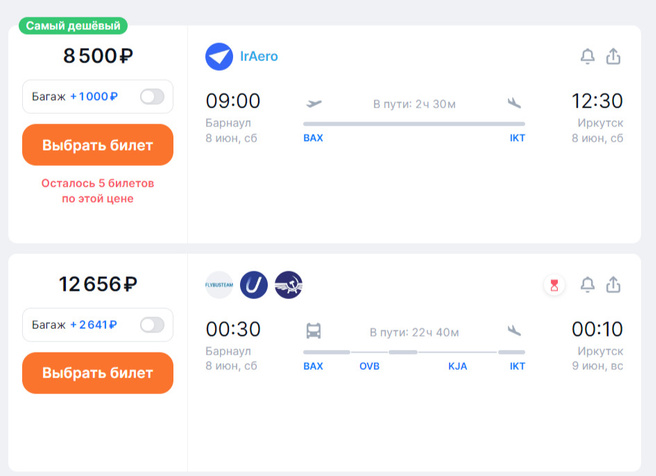The image size is (656, 476).
Task: Click the OVB stopover airport code
Action: click(x=370, y=367)
